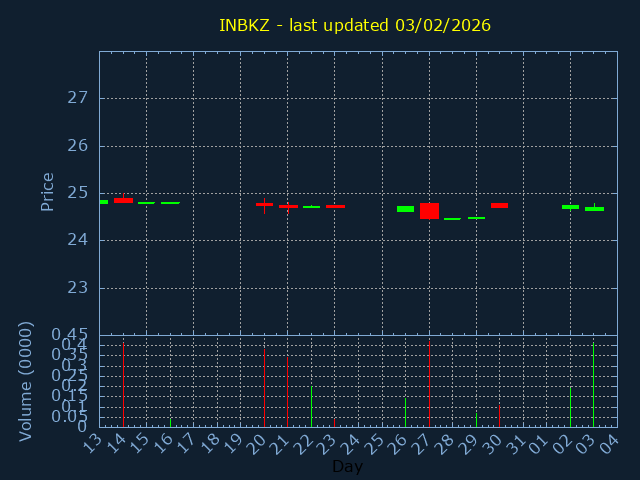Select the 25 price axis label
Screen dimensions: 640x480
78,193
